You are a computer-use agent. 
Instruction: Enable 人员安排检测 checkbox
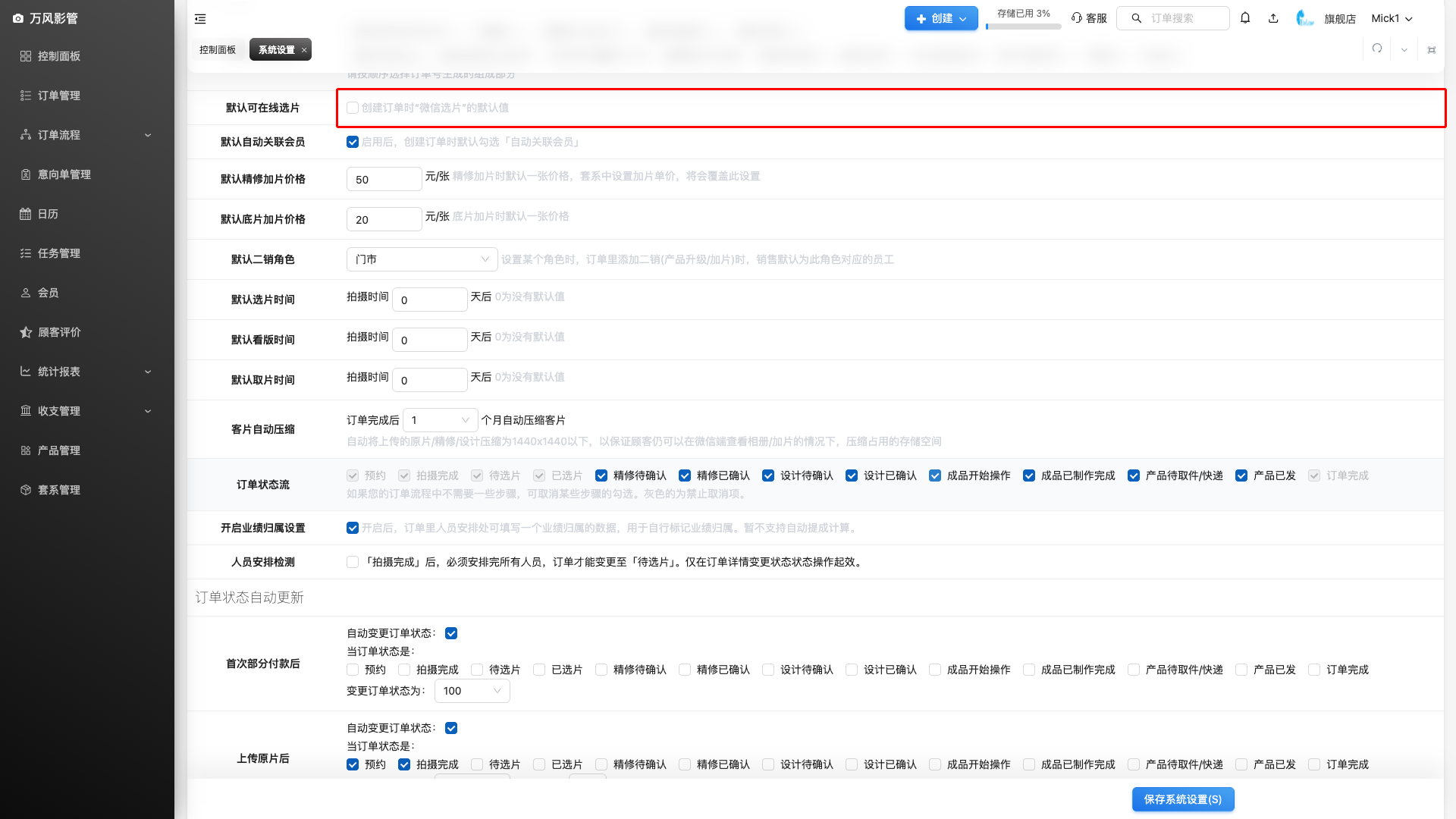(x=353, y=562)
